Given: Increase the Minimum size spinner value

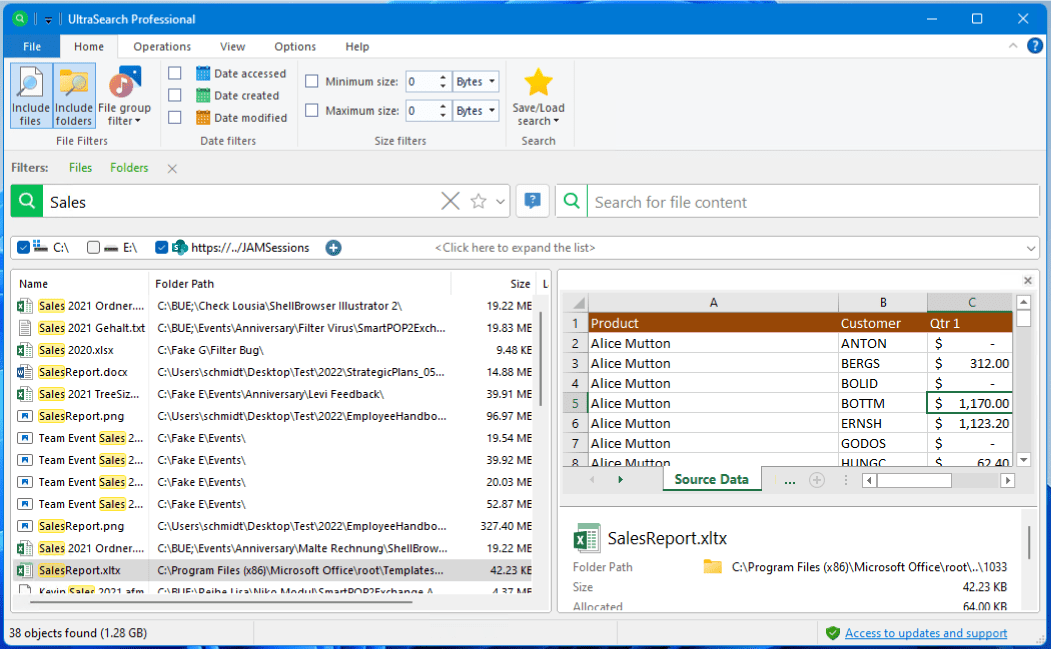Looking at the screenshot, I should click(442, 77).
